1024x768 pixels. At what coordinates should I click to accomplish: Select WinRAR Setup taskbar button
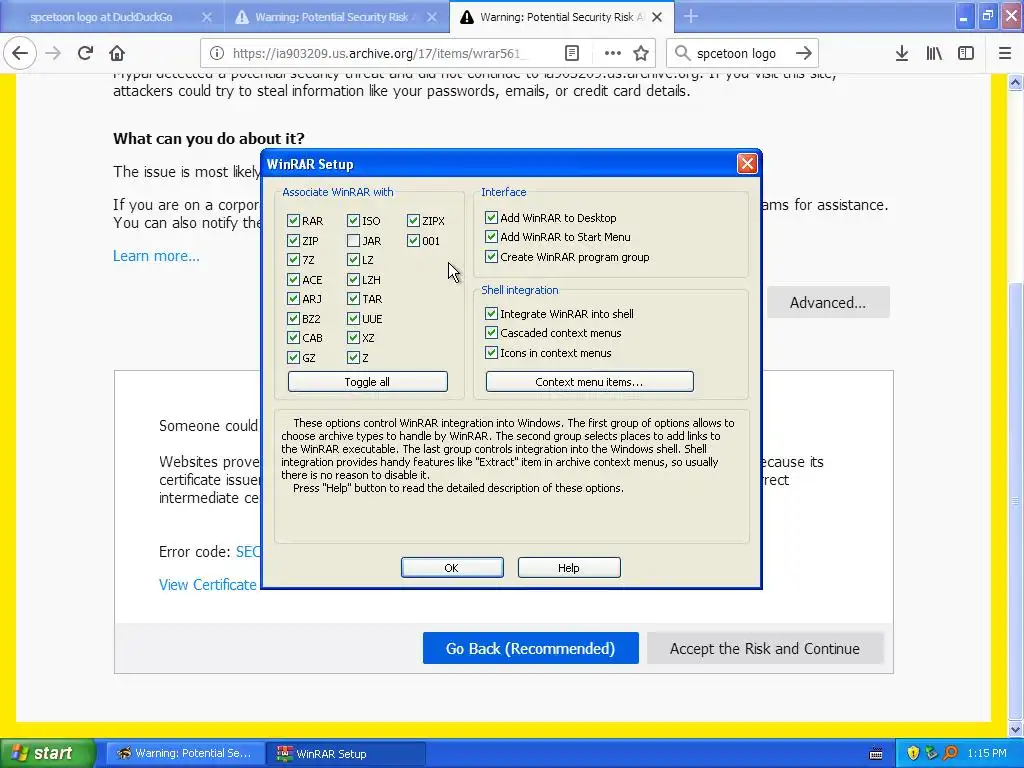pyautogui.click(x=346, y=753)
